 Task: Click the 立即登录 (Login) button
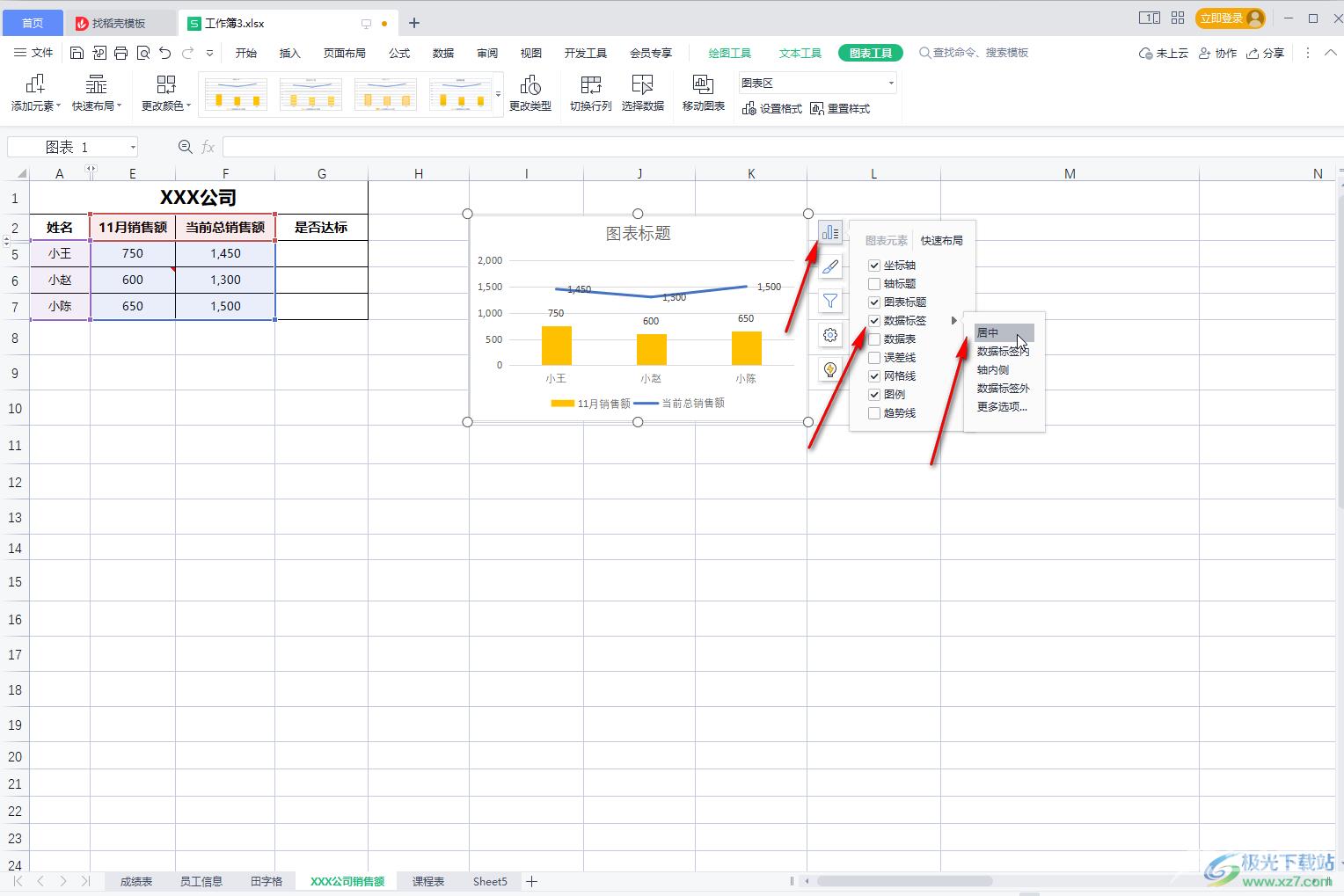pyautogui.click(x=1231, y=18)
